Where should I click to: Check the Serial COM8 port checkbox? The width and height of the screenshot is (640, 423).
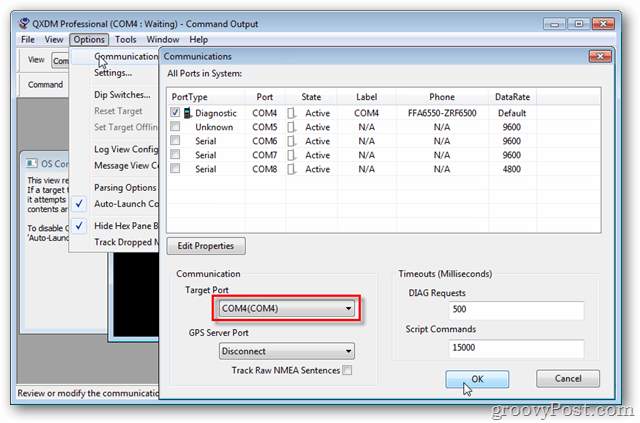coord(175,168)
